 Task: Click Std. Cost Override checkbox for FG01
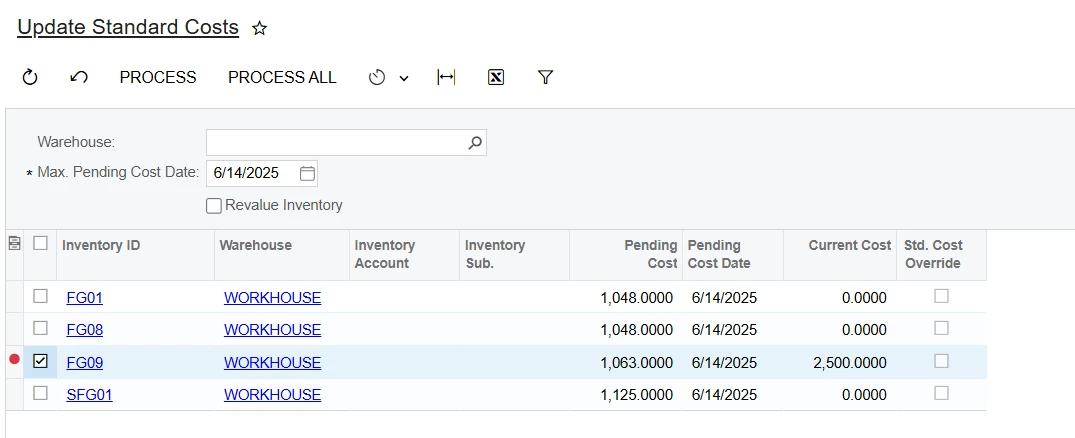pos(941,296)
